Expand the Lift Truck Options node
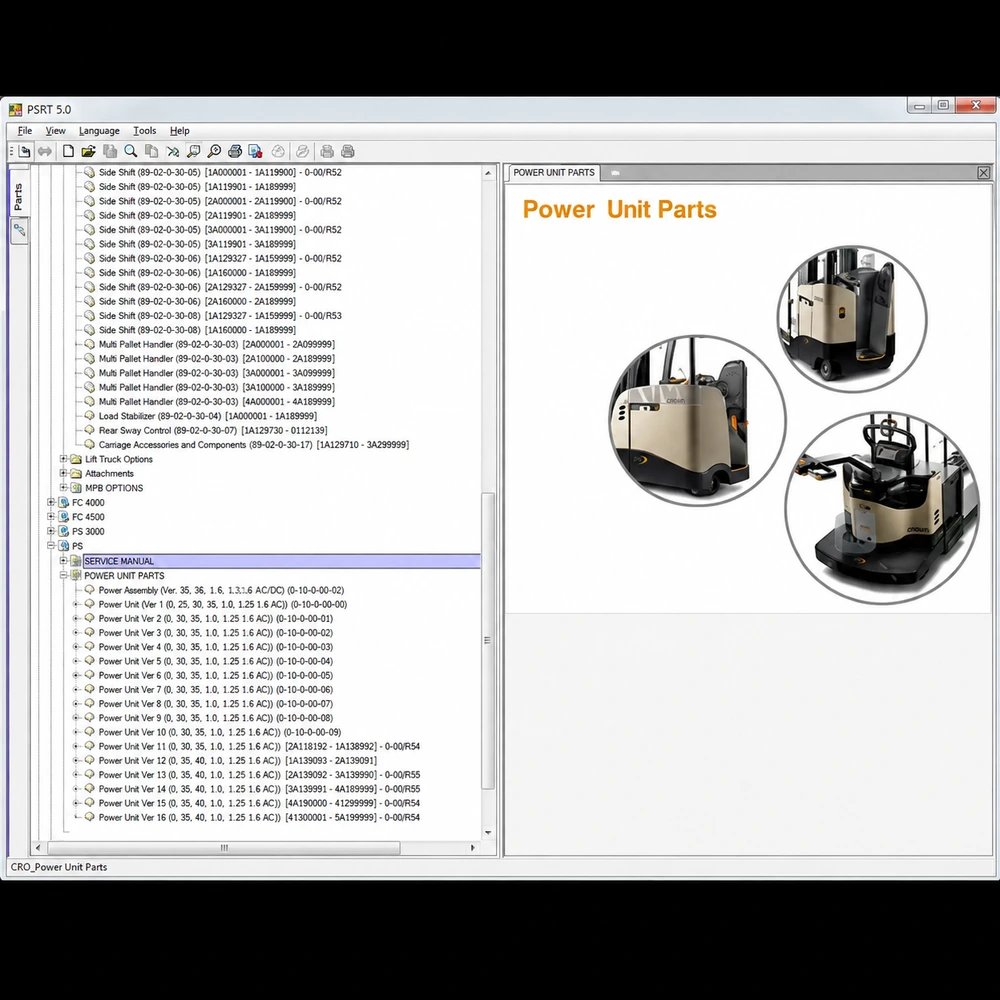The width and height of the screenshot is (1000, 1000). 63,459
